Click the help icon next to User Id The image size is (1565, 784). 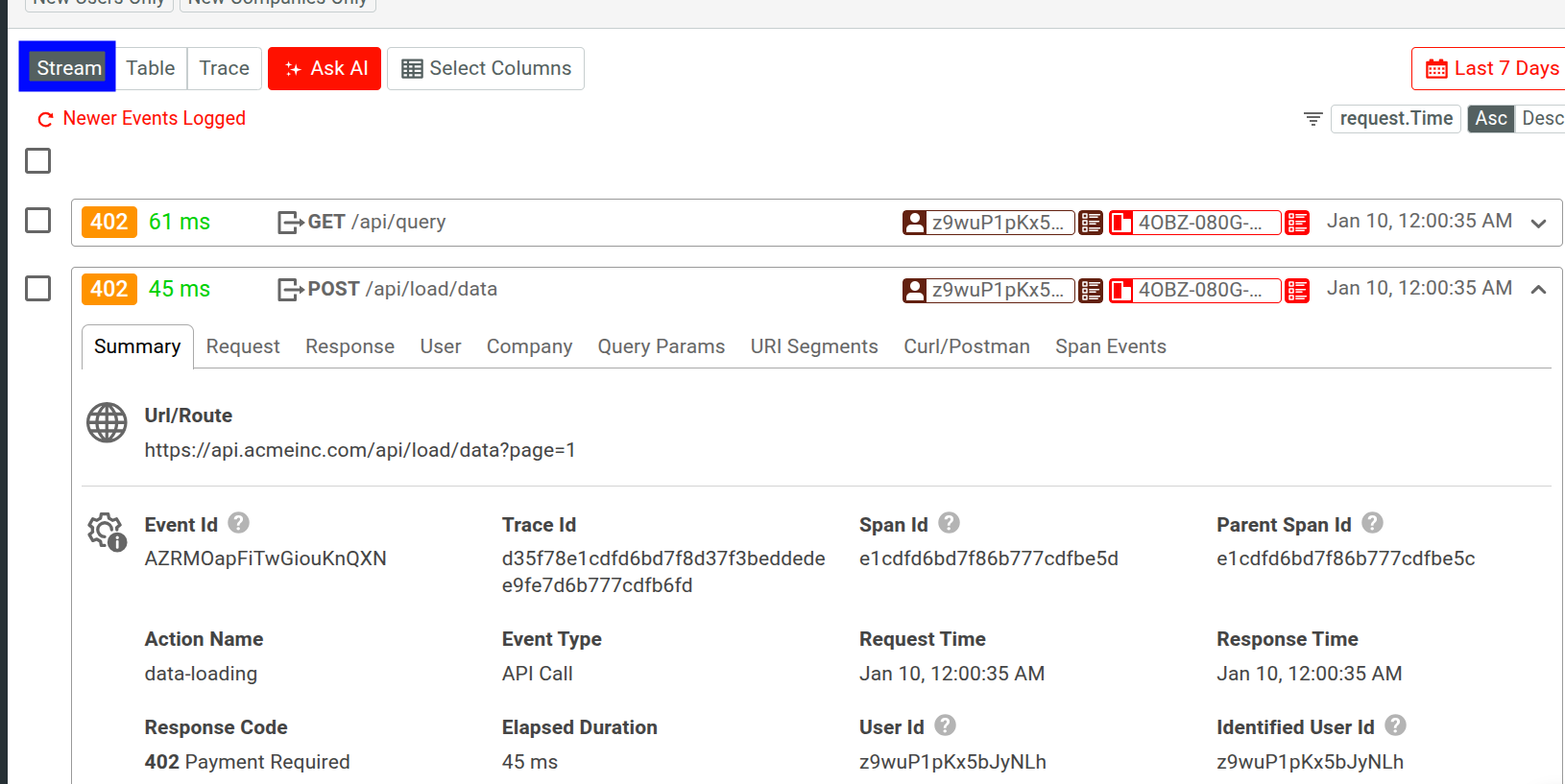pyautogui.click(x=945, y=725)
